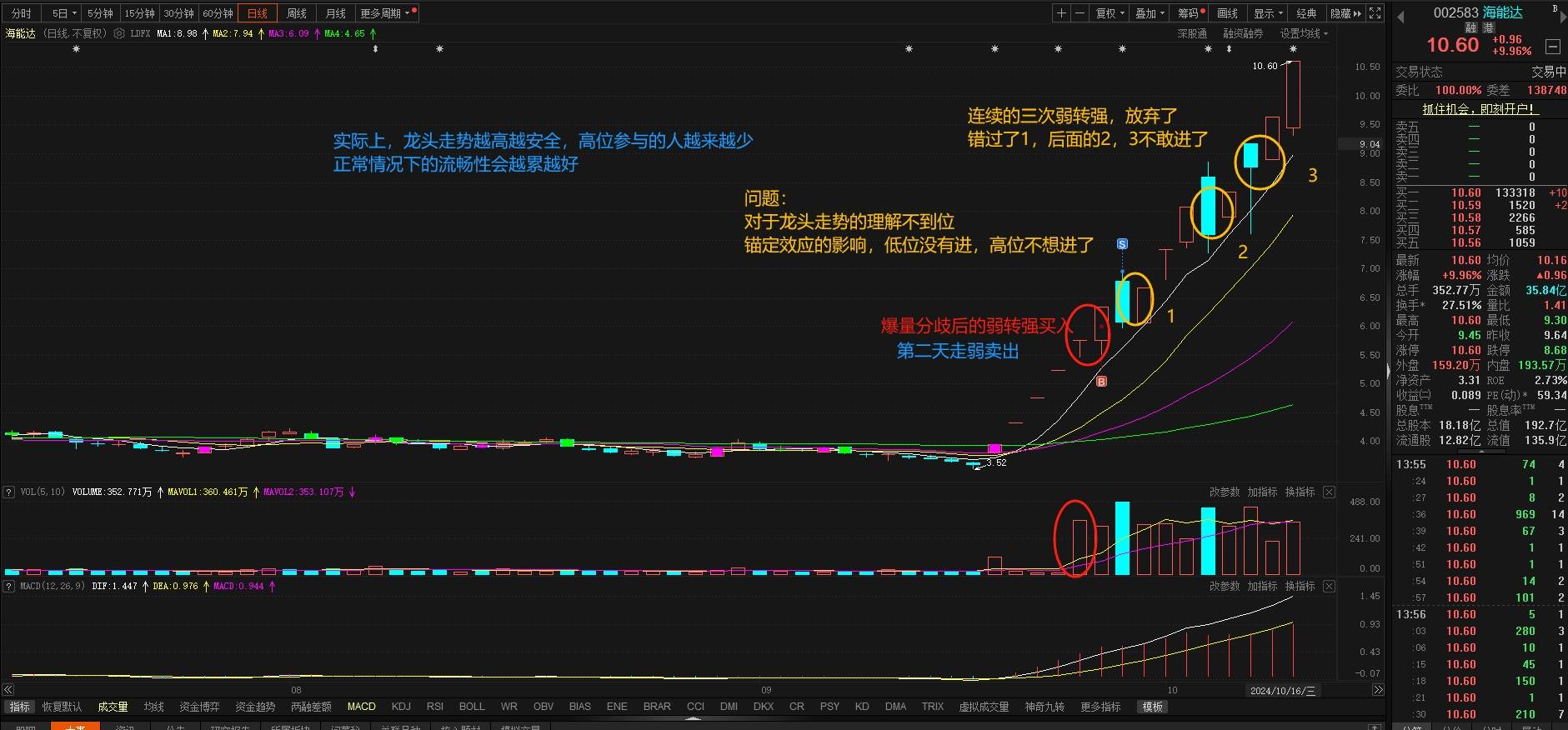
Task: Click 恢复默认 restore defaults
Action: (62, 707)
